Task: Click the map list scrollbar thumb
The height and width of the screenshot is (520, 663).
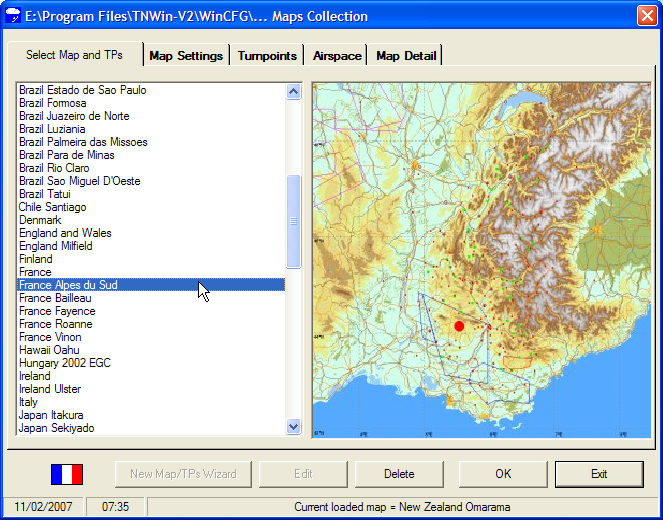Action: (x=294, y=221)
